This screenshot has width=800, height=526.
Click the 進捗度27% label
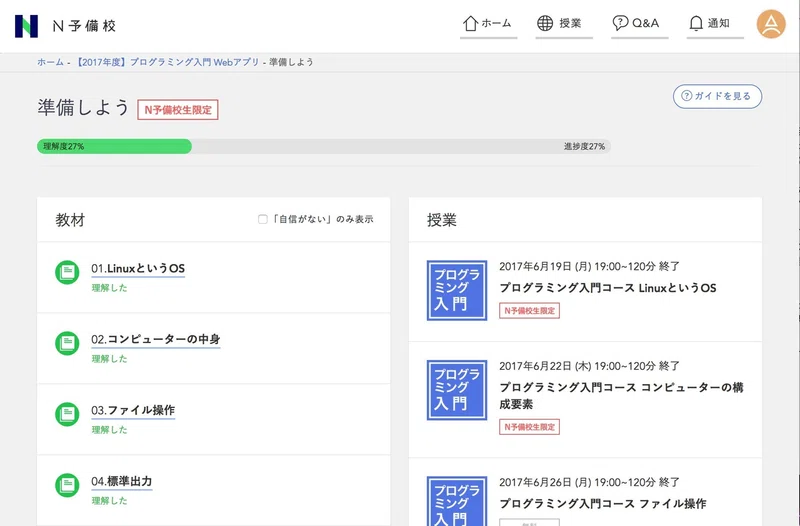584,146
